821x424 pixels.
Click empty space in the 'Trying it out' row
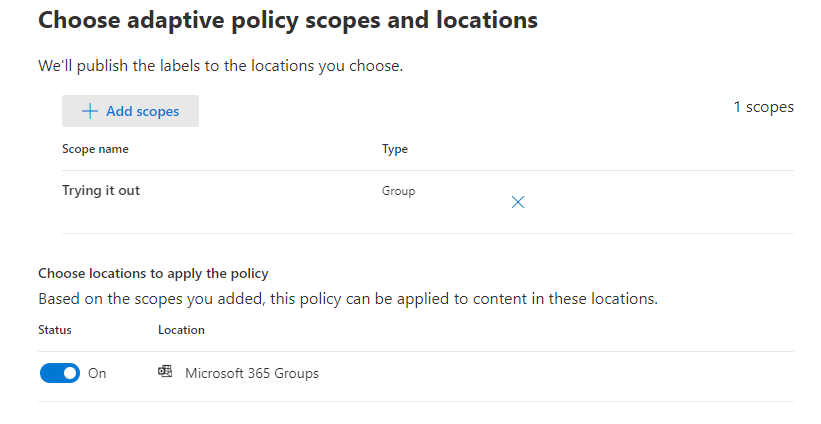click(x=660, y=200)
